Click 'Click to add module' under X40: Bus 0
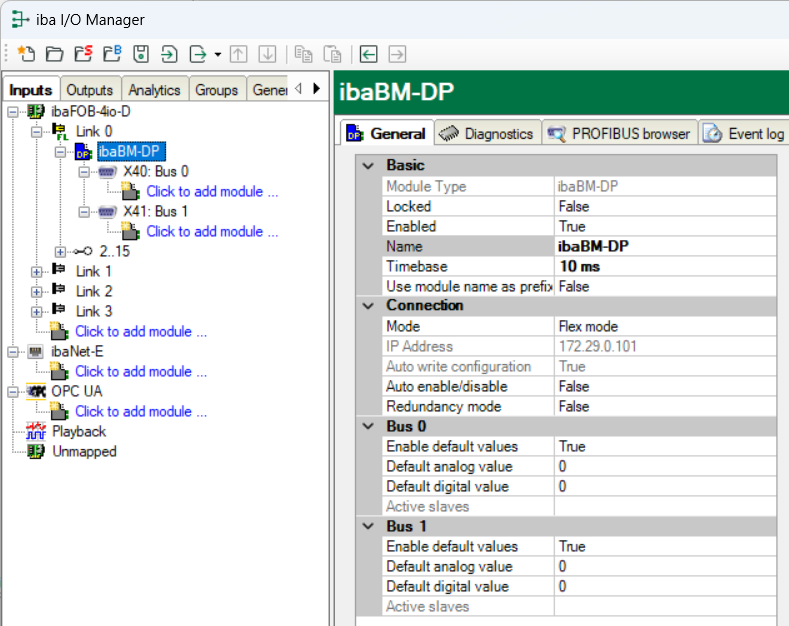Image resolution: width=789 pixels, height=626 pixels. click(211, 191)
